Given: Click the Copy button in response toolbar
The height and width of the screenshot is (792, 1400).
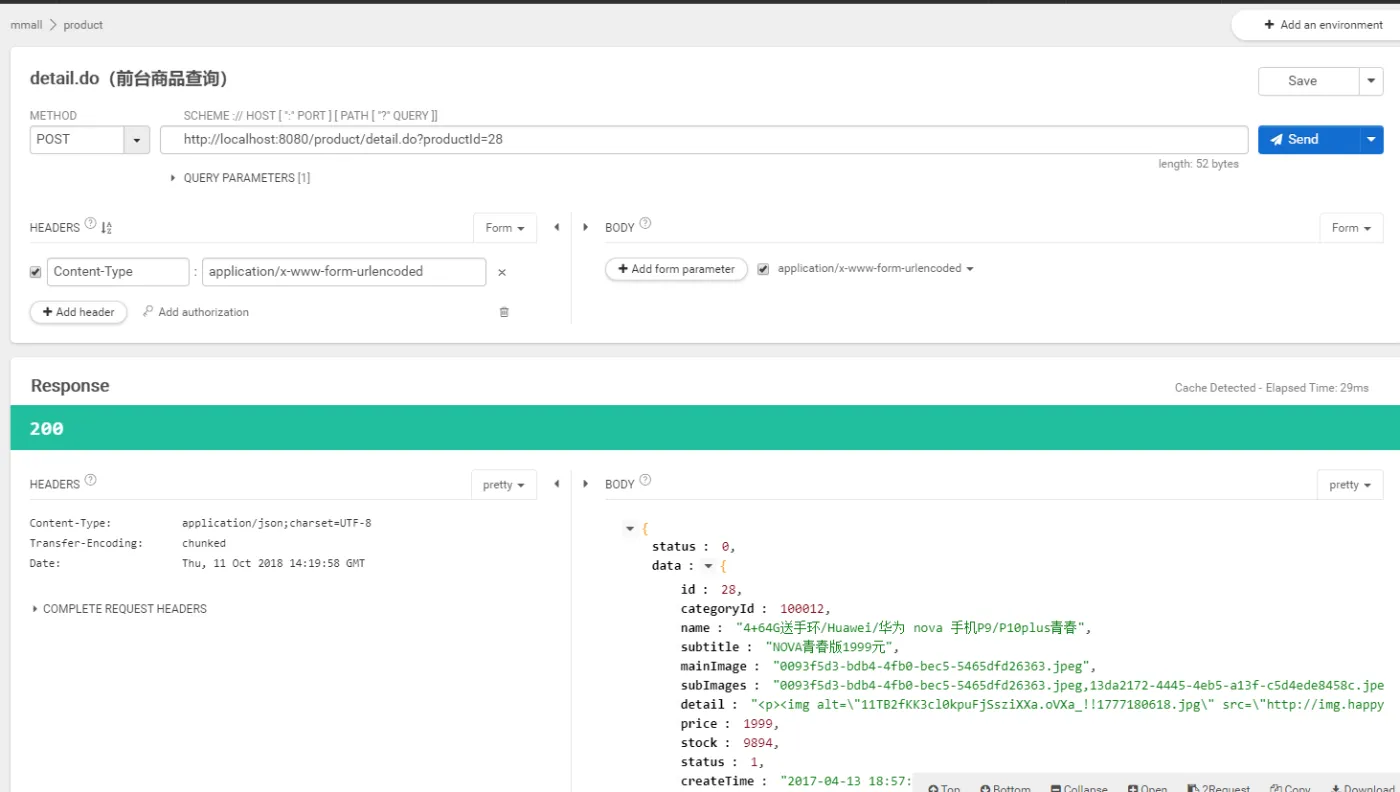Looking at the screenshot, I should 1290,788.
